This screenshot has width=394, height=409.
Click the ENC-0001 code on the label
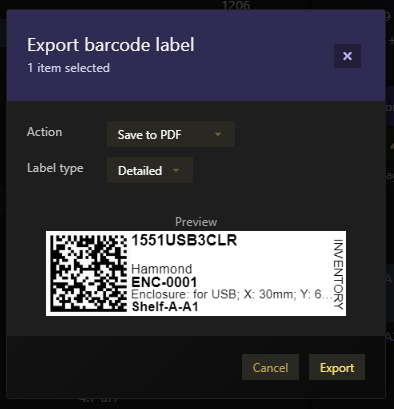pyautogui.click(x=164, y=282)
